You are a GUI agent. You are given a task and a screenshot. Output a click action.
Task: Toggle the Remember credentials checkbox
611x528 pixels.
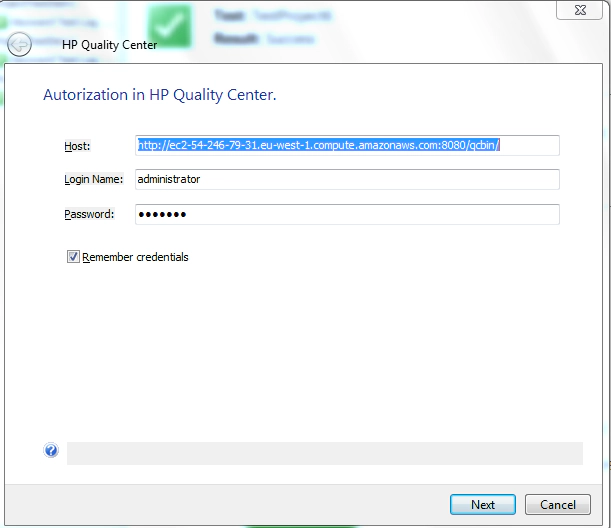73,257
